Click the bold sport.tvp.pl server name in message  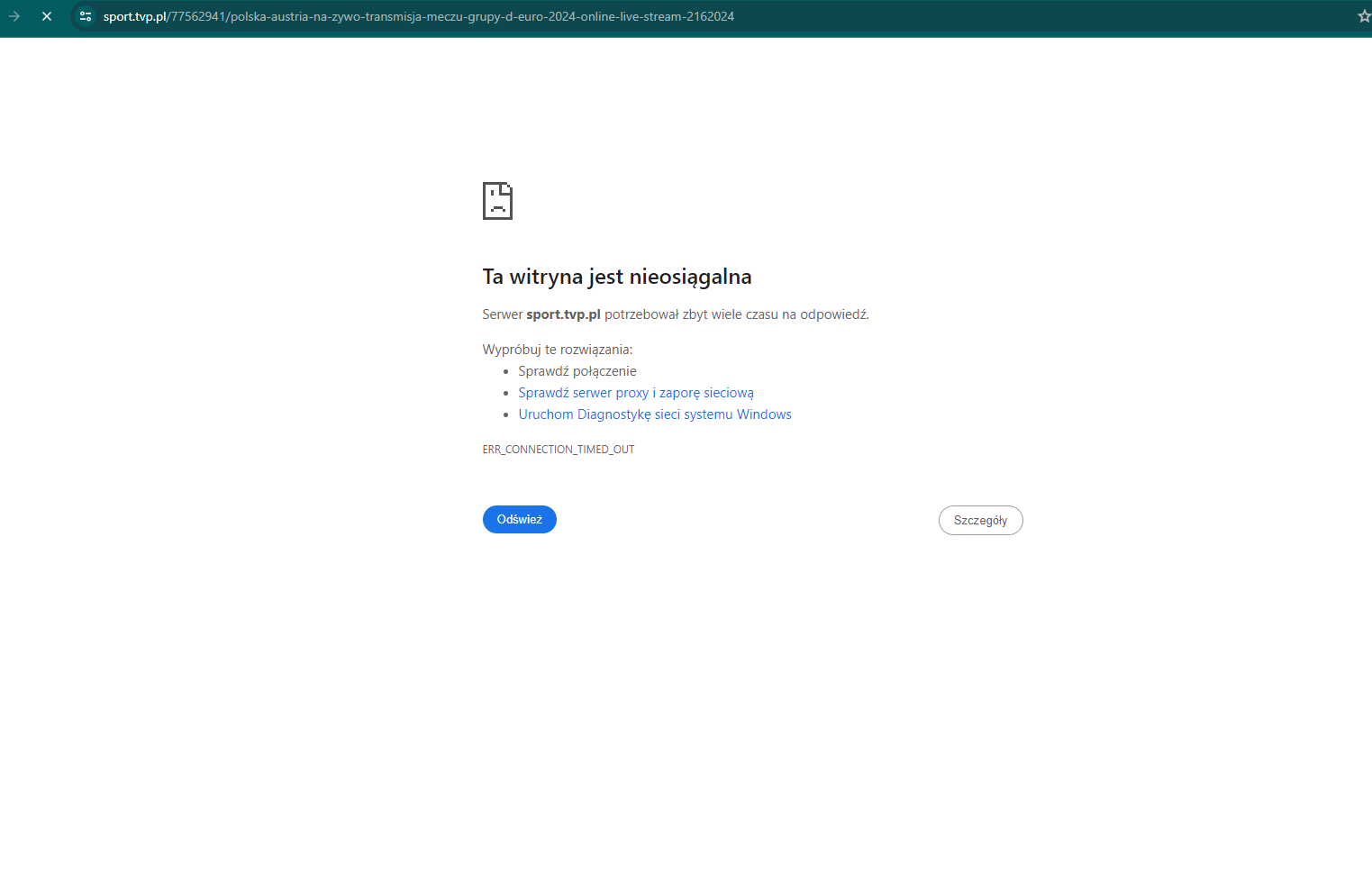pos(563,314)
